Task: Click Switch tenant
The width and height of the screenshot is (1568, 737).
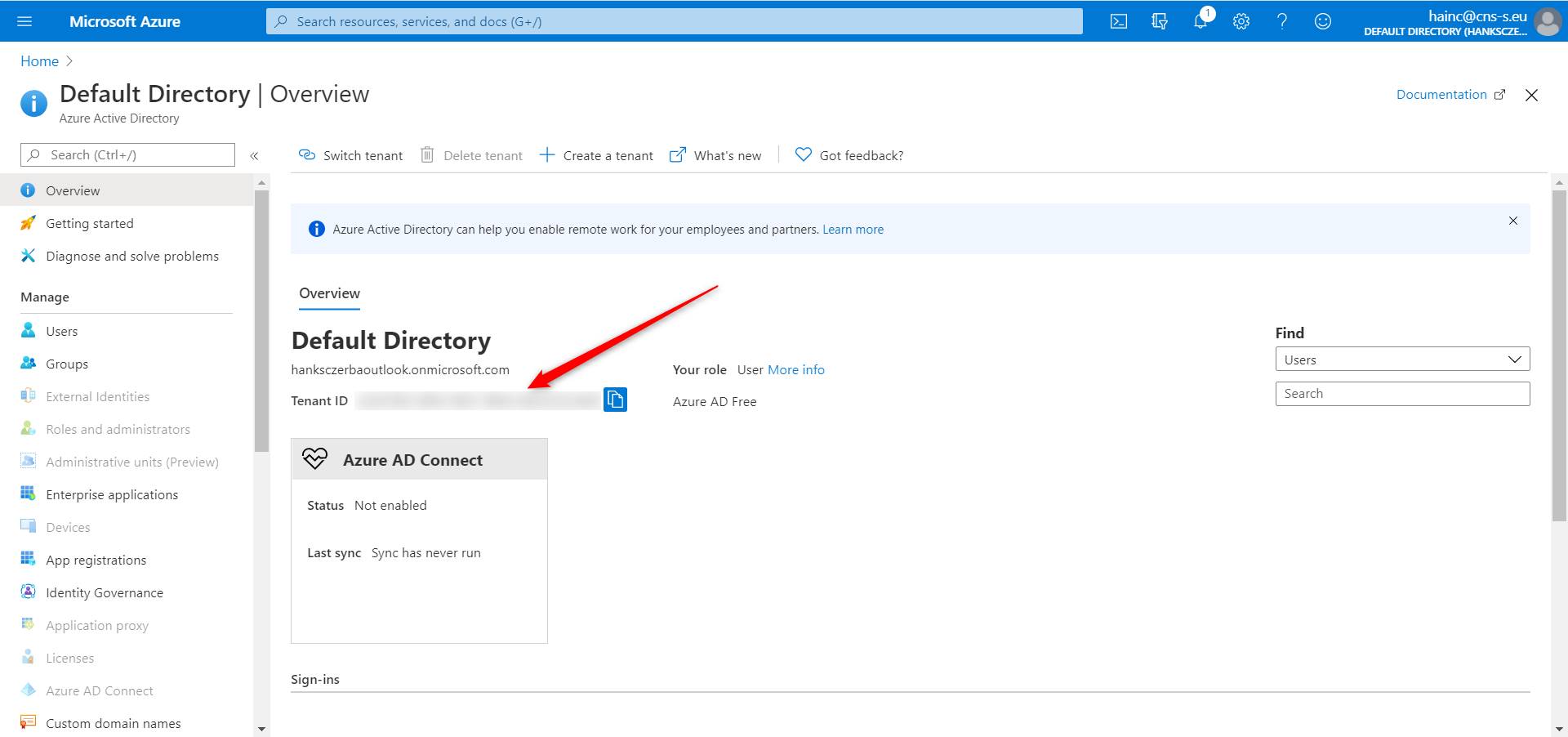Action: tap(350, 155)
